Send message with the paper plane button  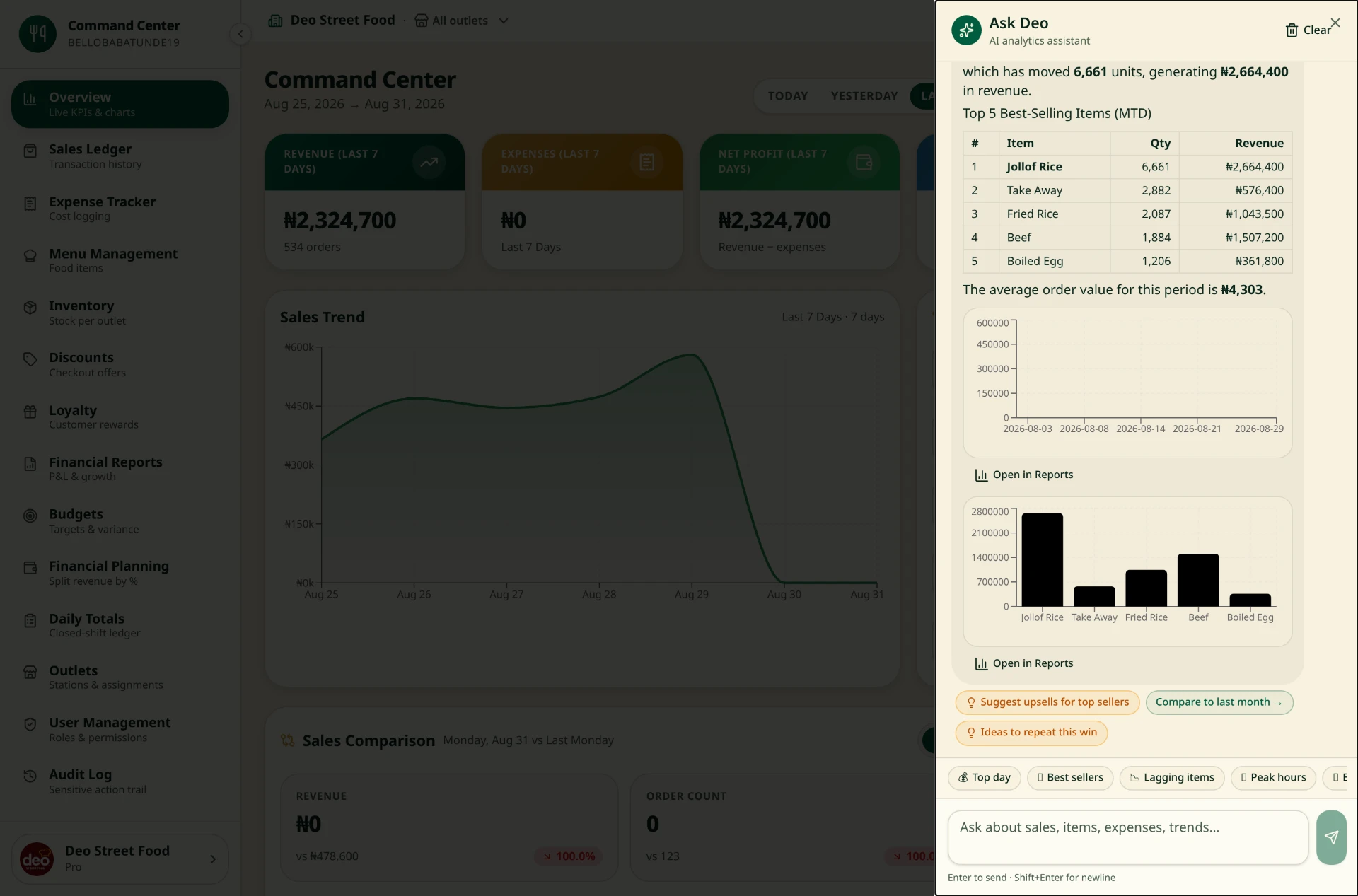point(1331,837)
